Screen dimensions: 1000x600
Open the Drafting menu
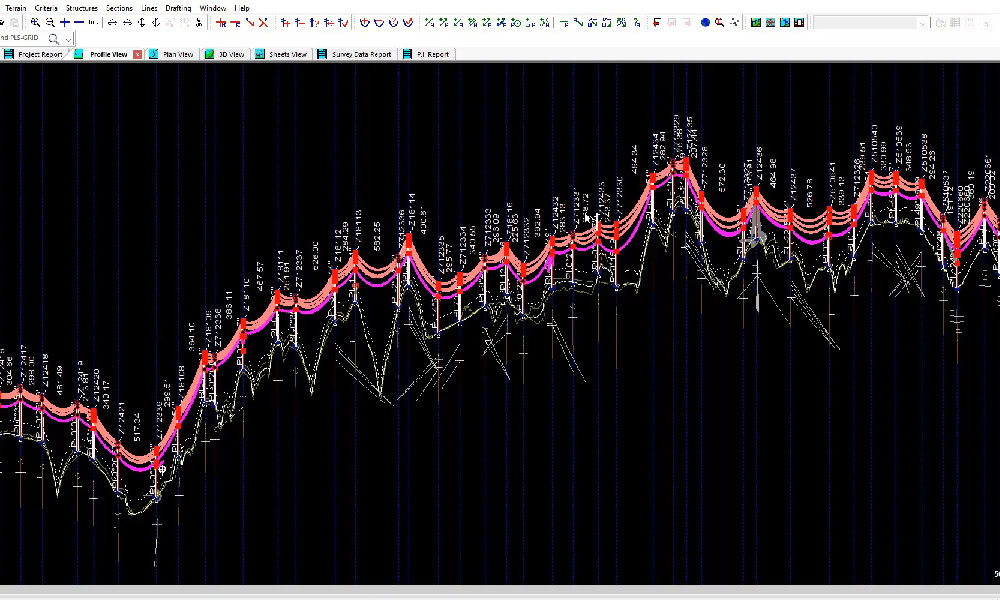coord(178,7)
